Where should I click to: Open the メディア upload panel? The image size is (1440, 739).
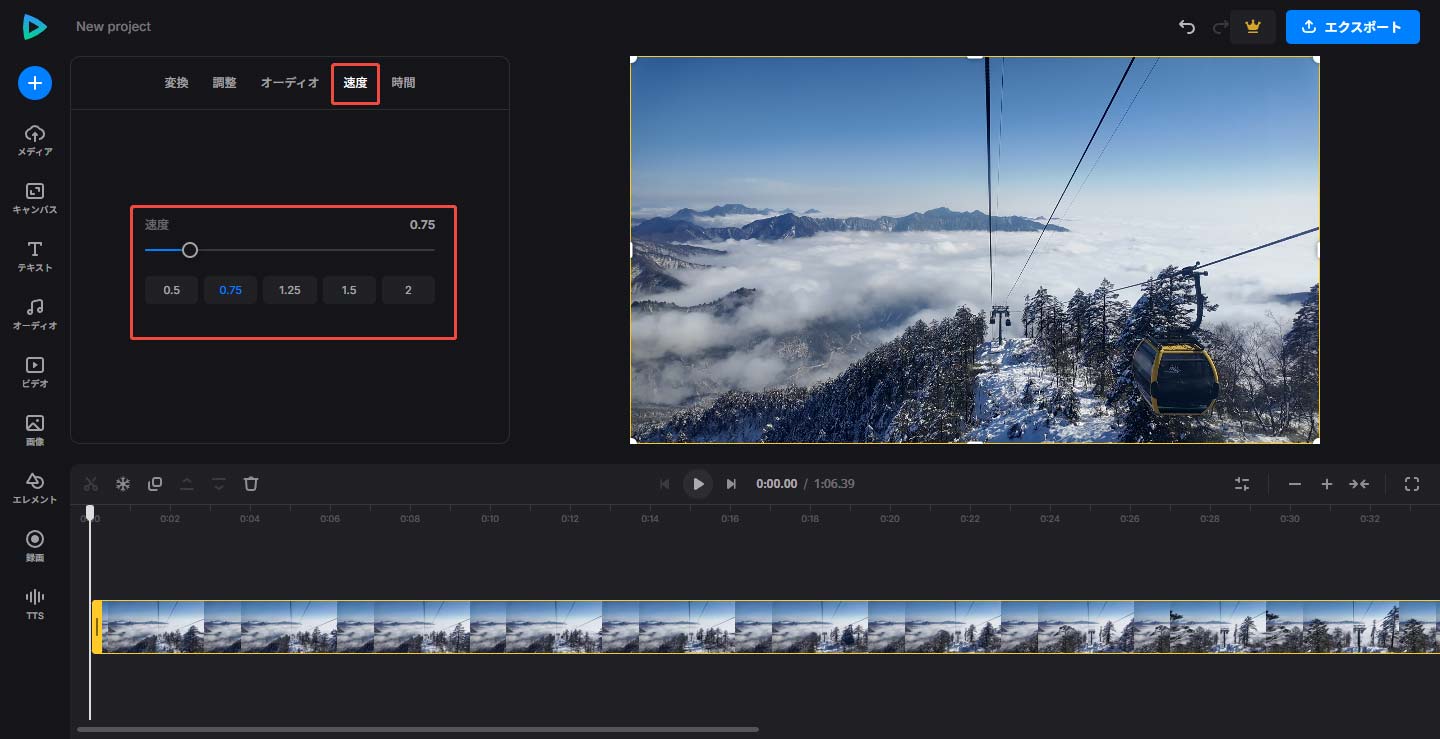click(35, 141)
